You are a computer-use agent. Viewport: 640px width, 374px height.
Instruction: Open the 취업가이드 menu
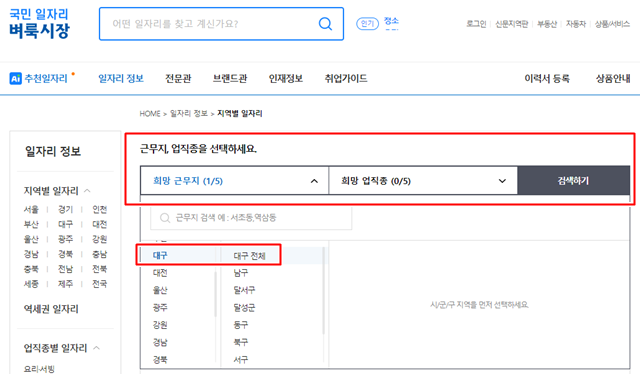[x=346, y=78]
